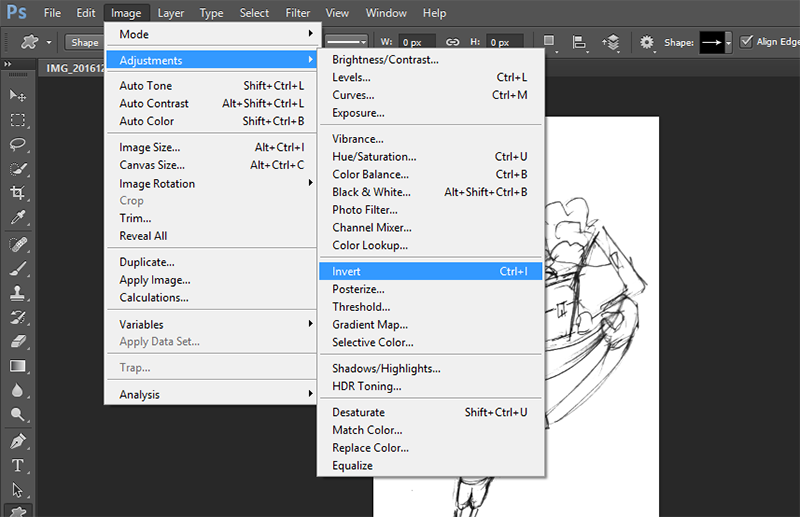Choose Levels adjustment
Image resolution: width=800 pixels, height=517 pixels.
point(431,78)
